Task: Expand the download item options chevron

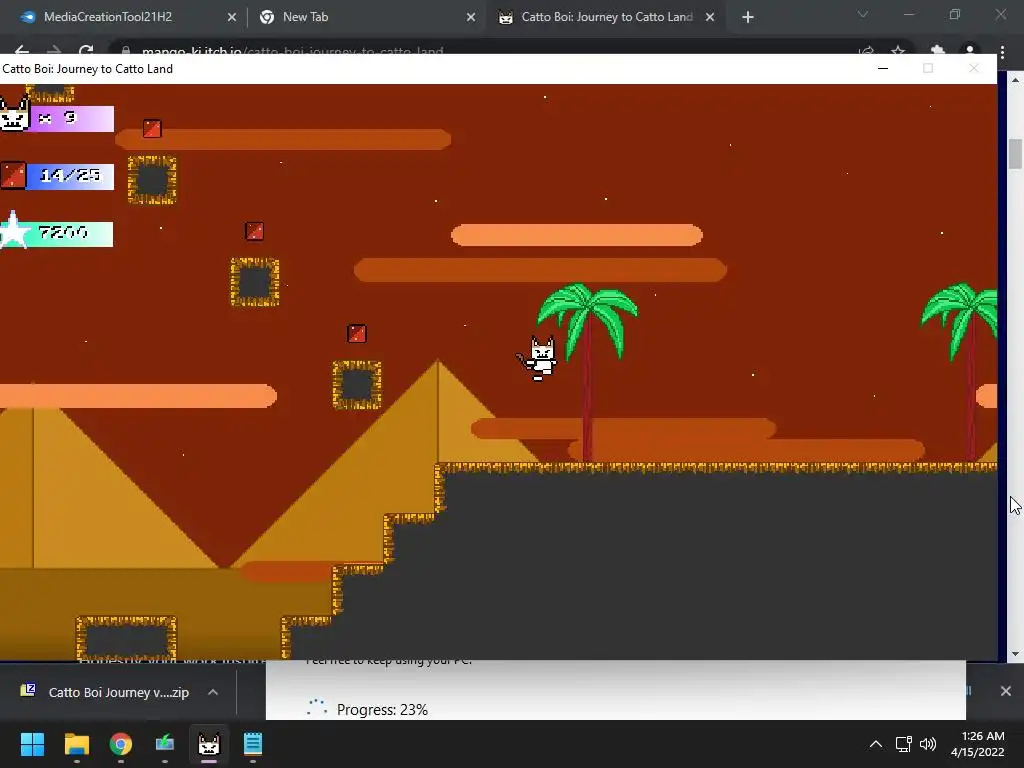Action: point(213,692)
